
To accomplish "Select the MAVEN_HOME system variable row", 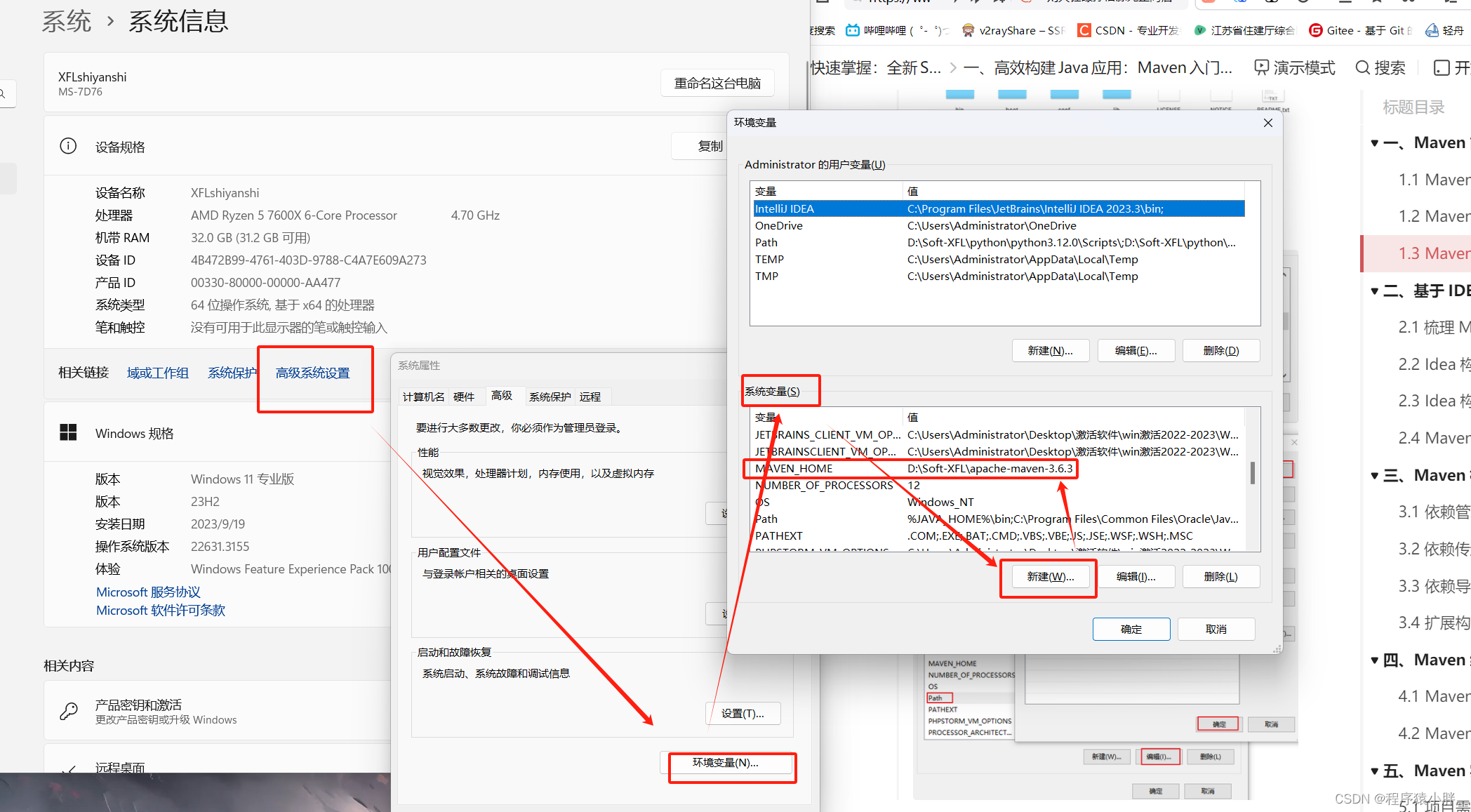I will (x=999, y=468).
